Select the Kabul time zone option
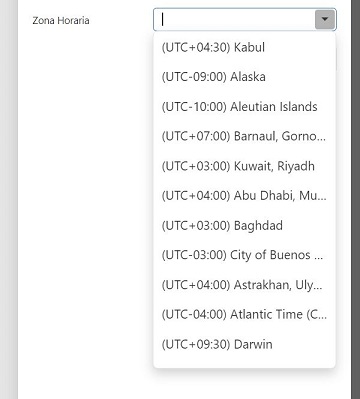360x399 pixels. pyautogui.click(x=244, y=47)
